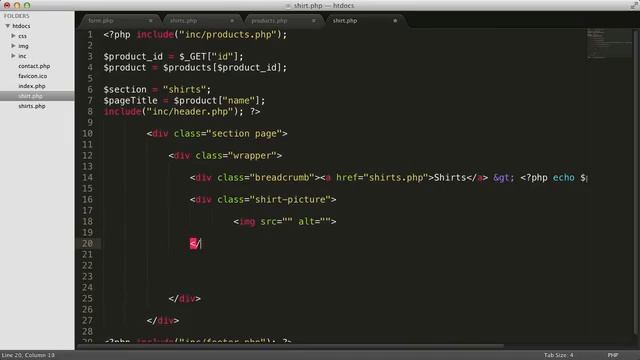Screen dimensions: 640x360
Task: Open shirts.php in the sidebar
Action: pyautogui.click(x=32, y=106)
